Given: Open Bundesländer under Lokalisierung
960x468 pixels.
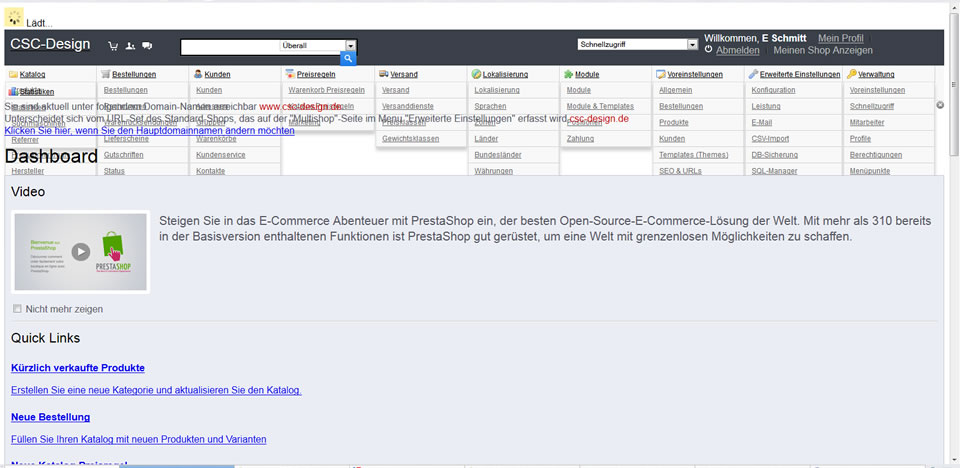Looking at the screenshot, I should tap(498, 155).
